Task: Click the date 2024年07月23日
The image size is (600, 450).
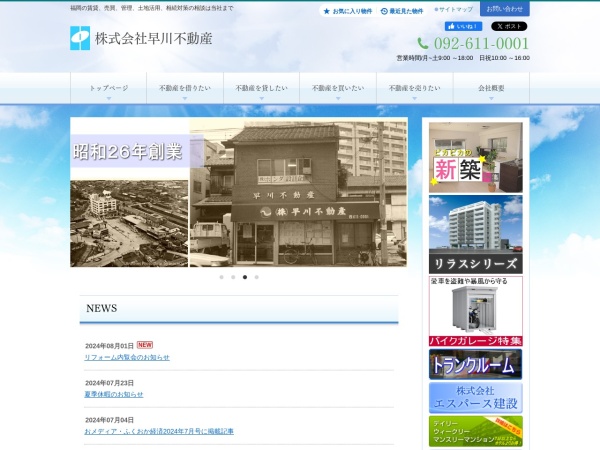Action: click(x=109, y=383)
